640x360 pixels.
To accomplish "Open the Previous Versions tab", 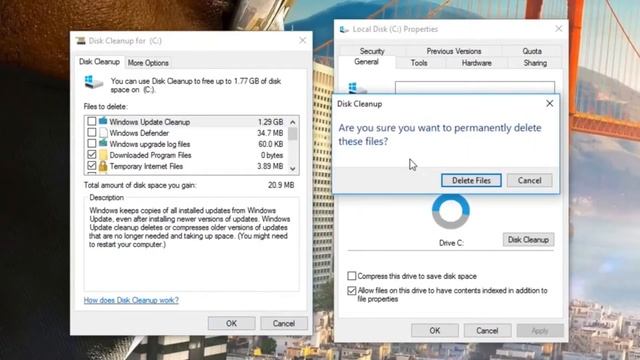I will (454, 51).
